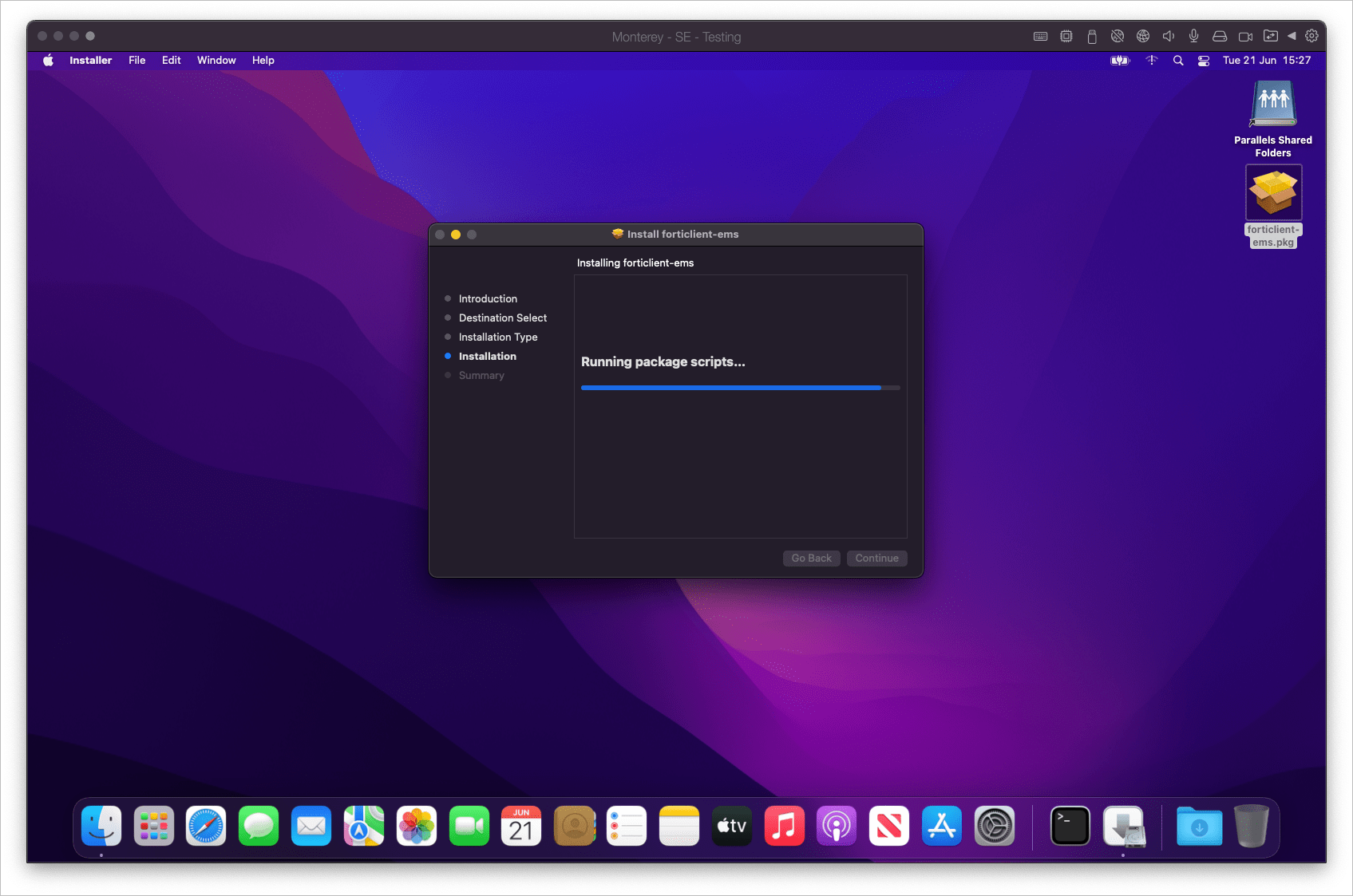Select Installation Type step
1353x896 pixels.
[498, 337]
